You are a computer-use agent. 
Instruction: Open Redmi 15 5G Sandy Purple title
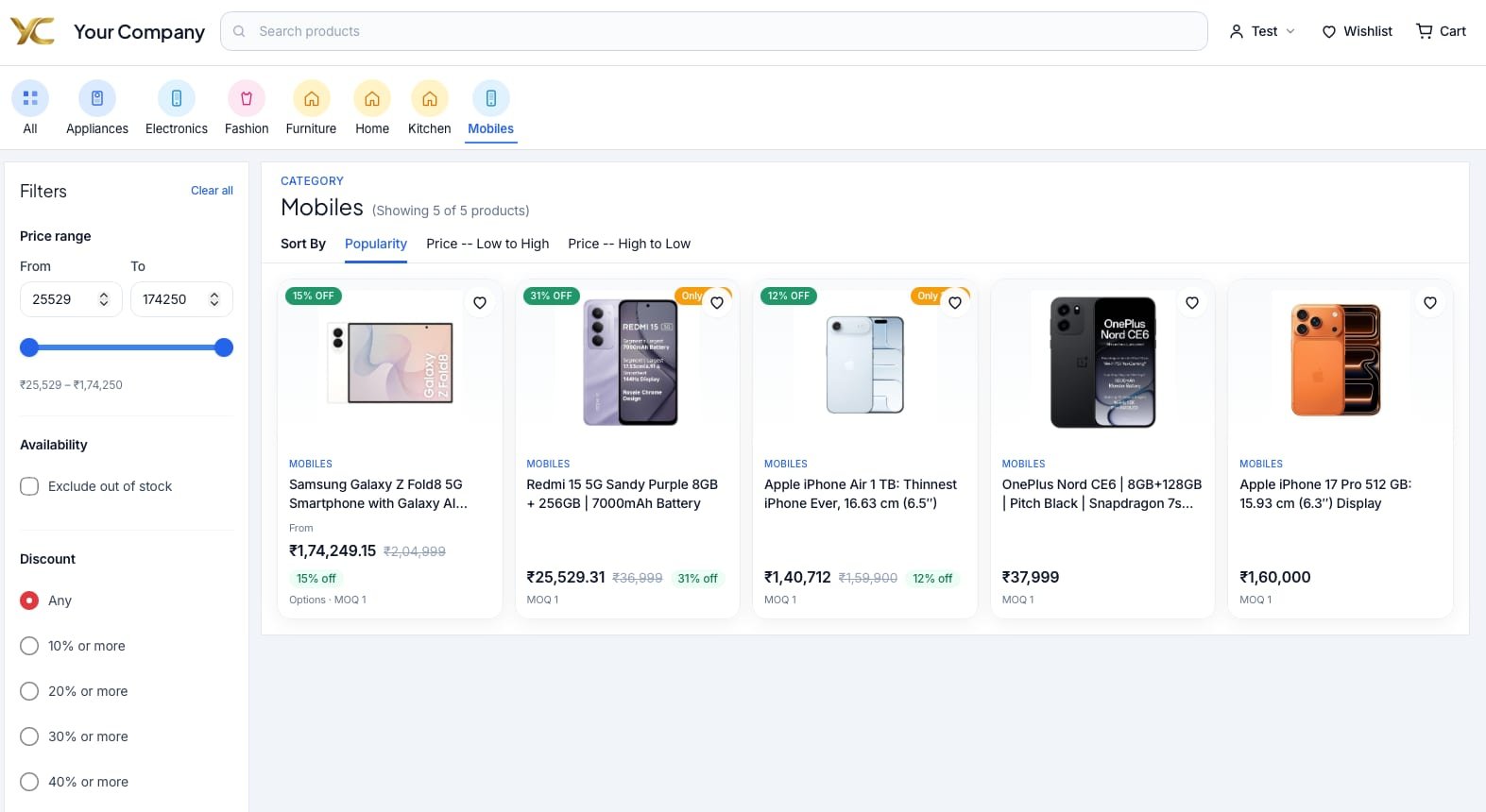[623, 494]
